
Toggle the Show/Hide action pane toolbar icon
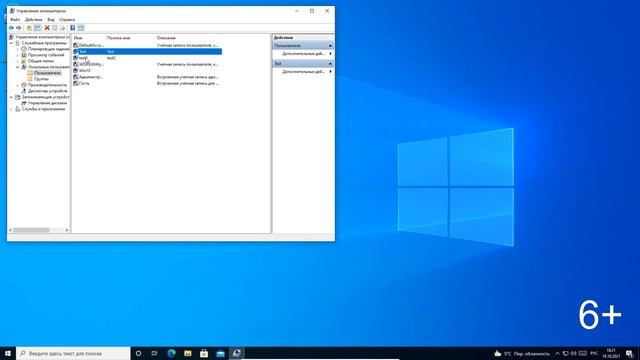click(x=81, y=28)
